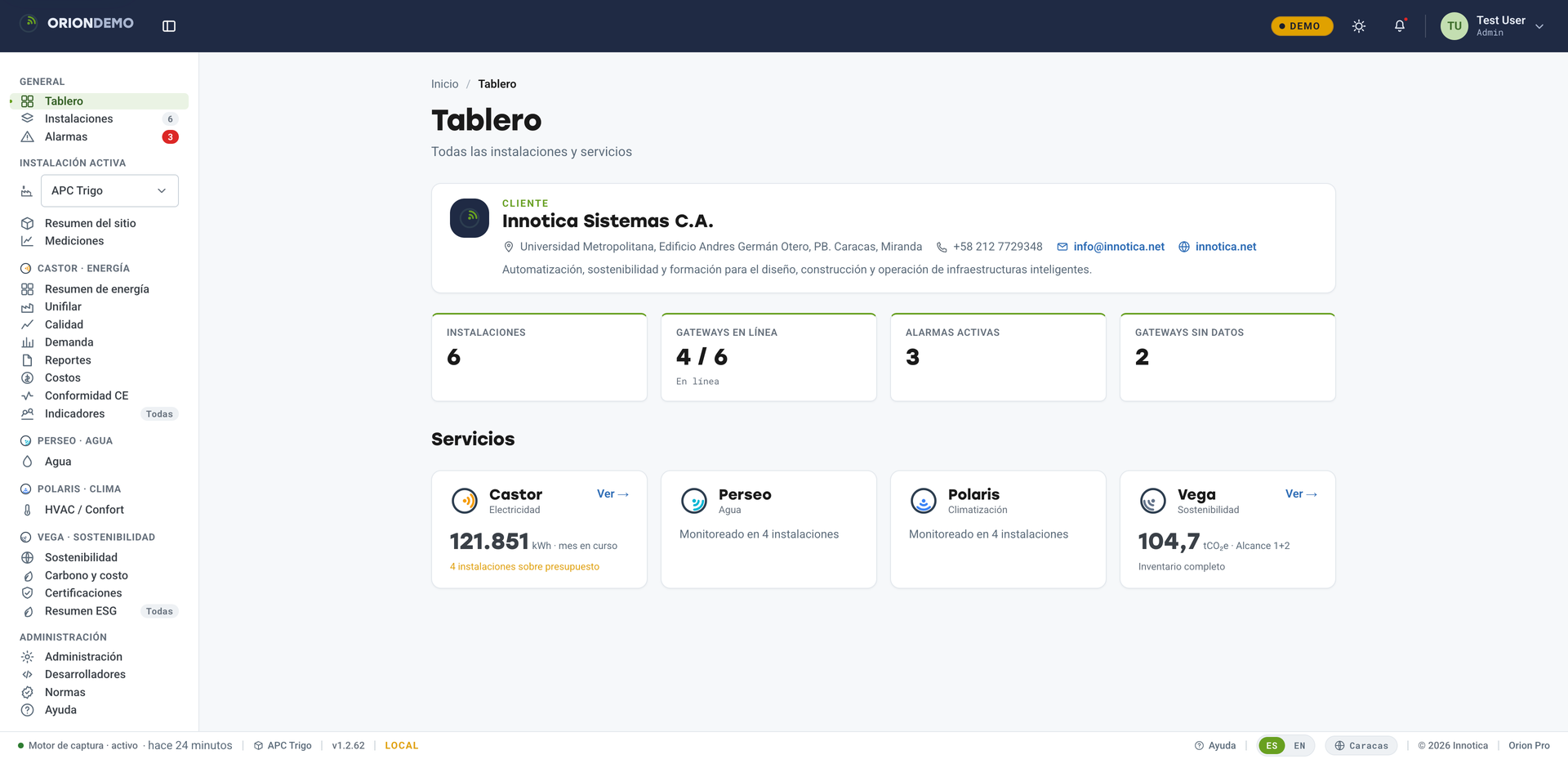
Task: Open Resumen del sitio
Action: tap(99, 223)
